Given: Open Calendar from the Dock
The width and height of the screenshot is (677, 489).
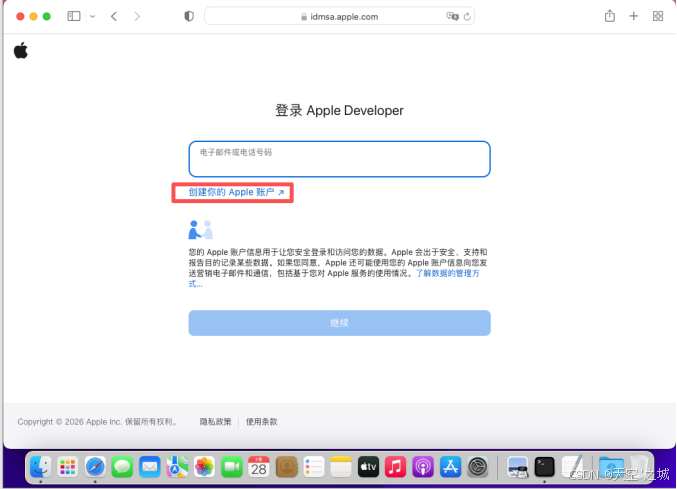Looking at the screenshot, I should 259,467.
